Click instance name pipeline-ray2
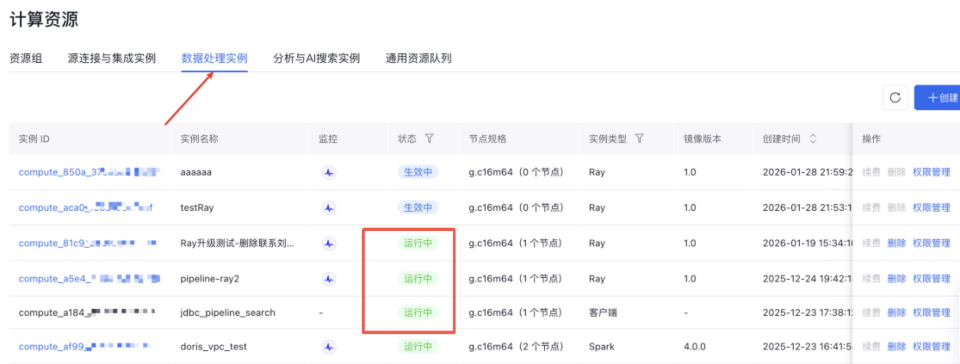Screen dimensions: 960x364 tap(210, 279)
